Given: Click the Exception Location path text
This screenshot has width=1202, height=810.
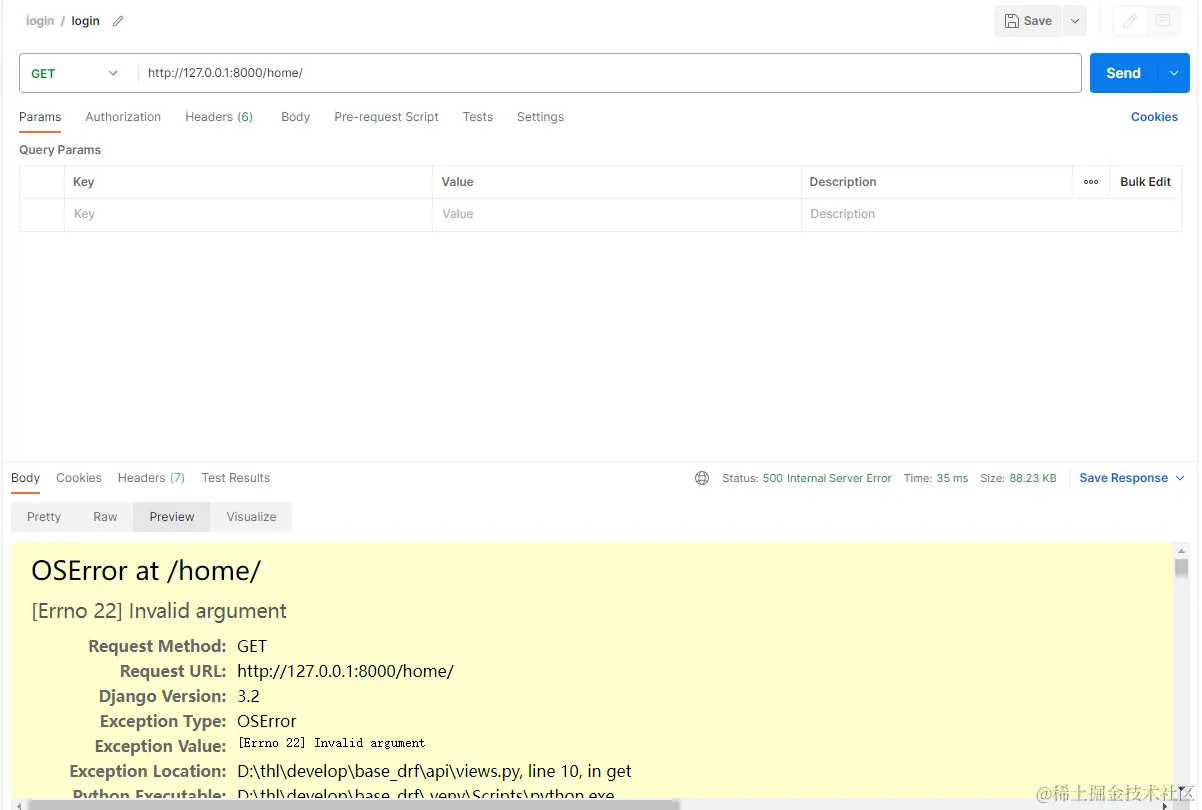Looking at the screenshot, I should [434, 771].
